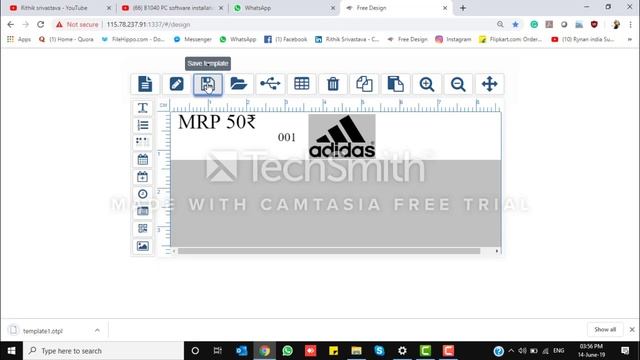Show hidden system tray icons
Screen dimensions: 640x360
coord(511,351)
